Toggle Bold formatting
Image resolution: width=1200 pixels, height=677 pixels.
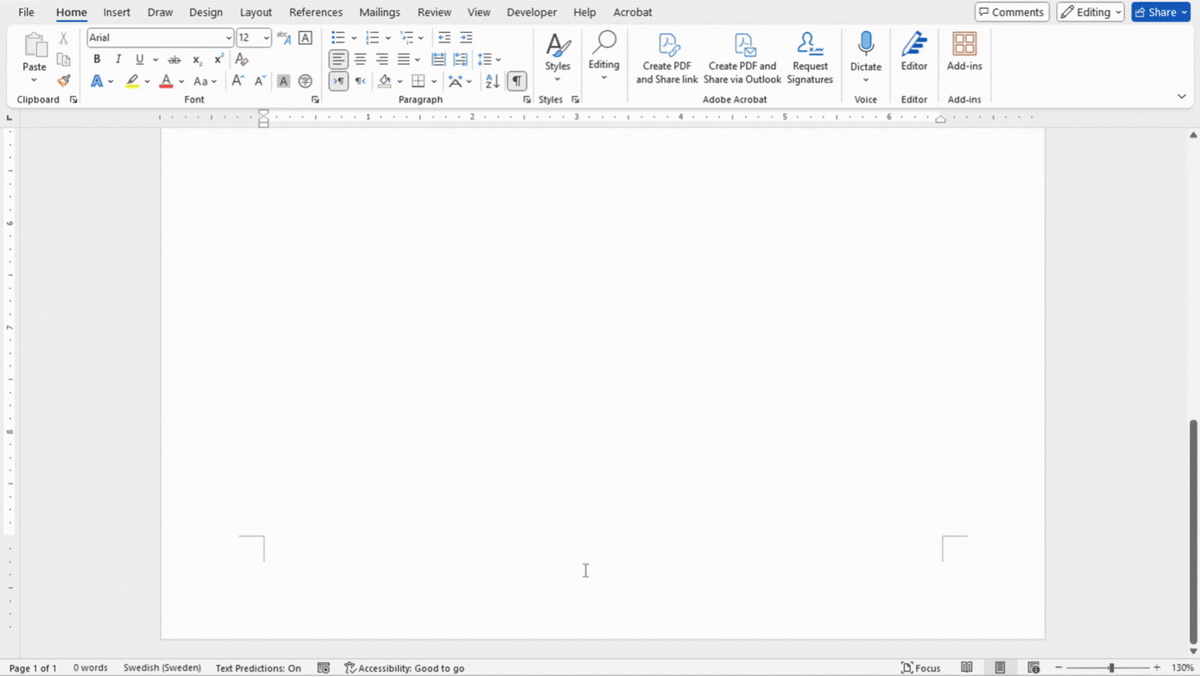(x=97, y=59)
